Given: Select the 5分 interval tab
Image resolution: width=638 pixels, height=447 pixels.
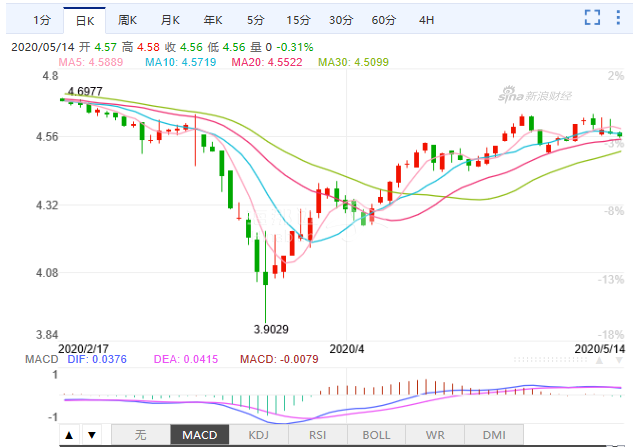Looking at the screenshot, I should coord(256,20).
